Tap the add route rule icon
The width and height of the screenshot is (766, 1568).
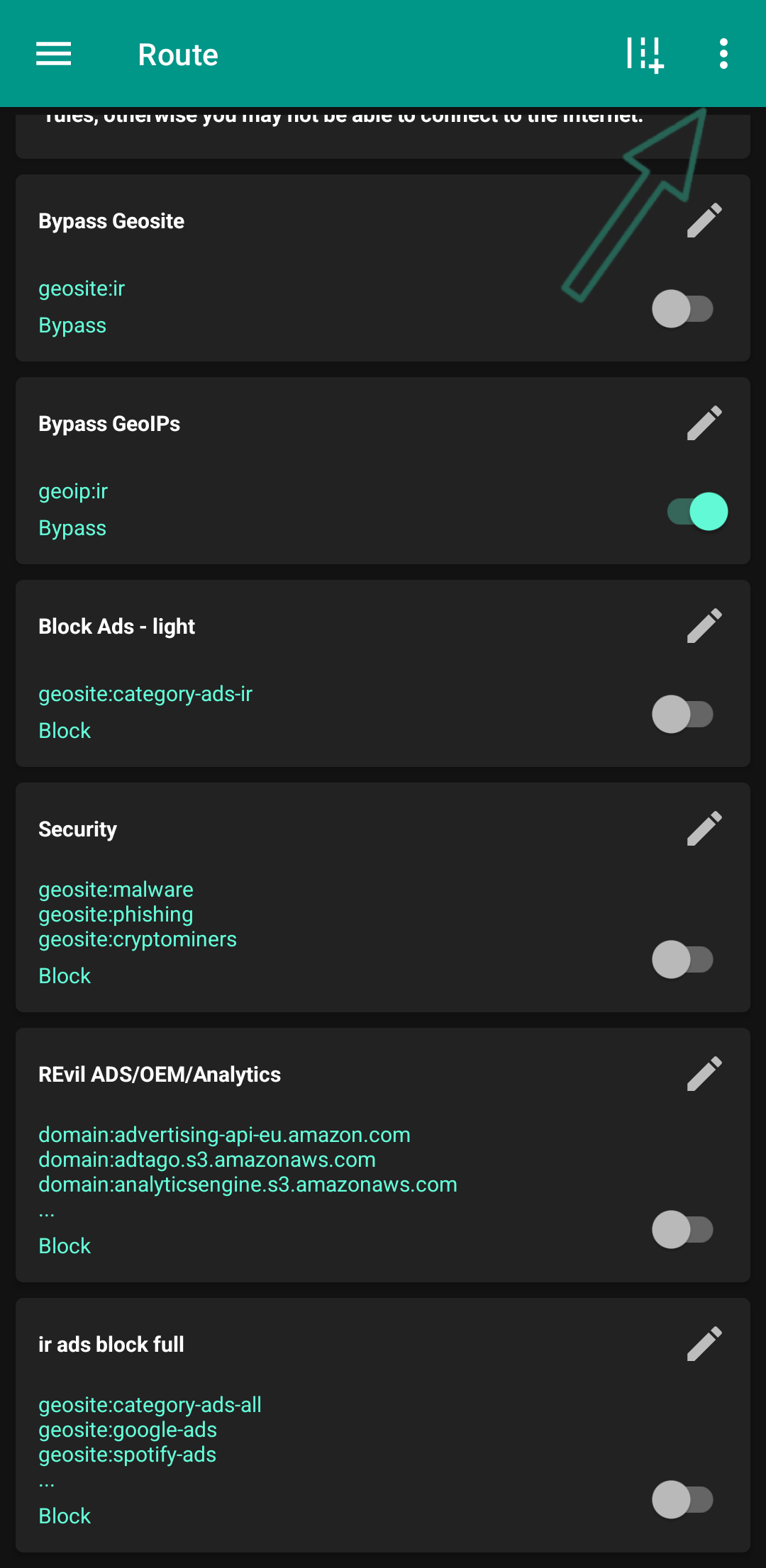[x=645, y=55]
